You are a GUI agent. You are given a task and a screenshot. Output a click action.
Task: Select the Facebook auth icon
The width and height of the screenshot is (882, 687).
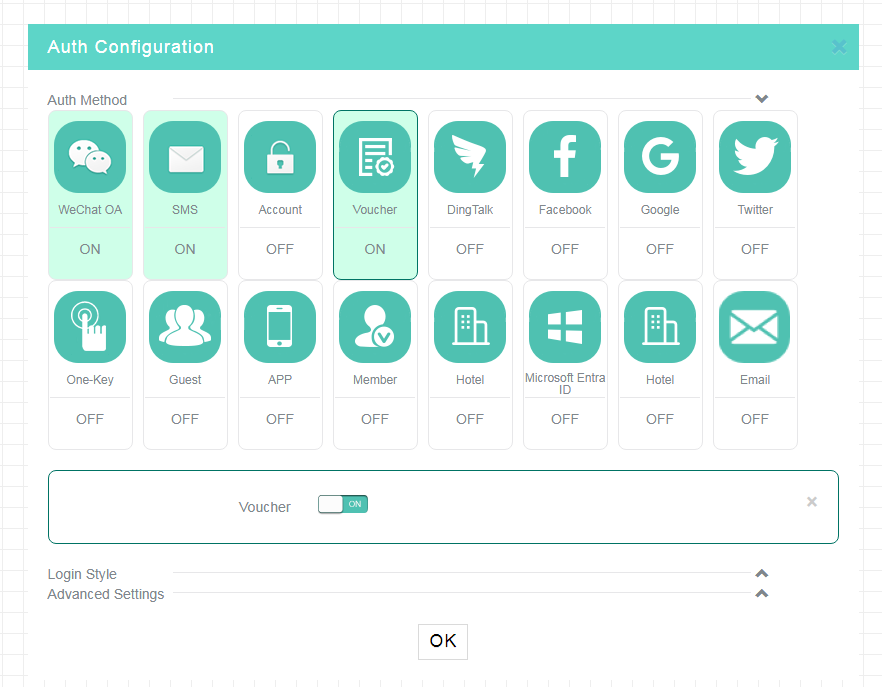click(x=565, y=157)
